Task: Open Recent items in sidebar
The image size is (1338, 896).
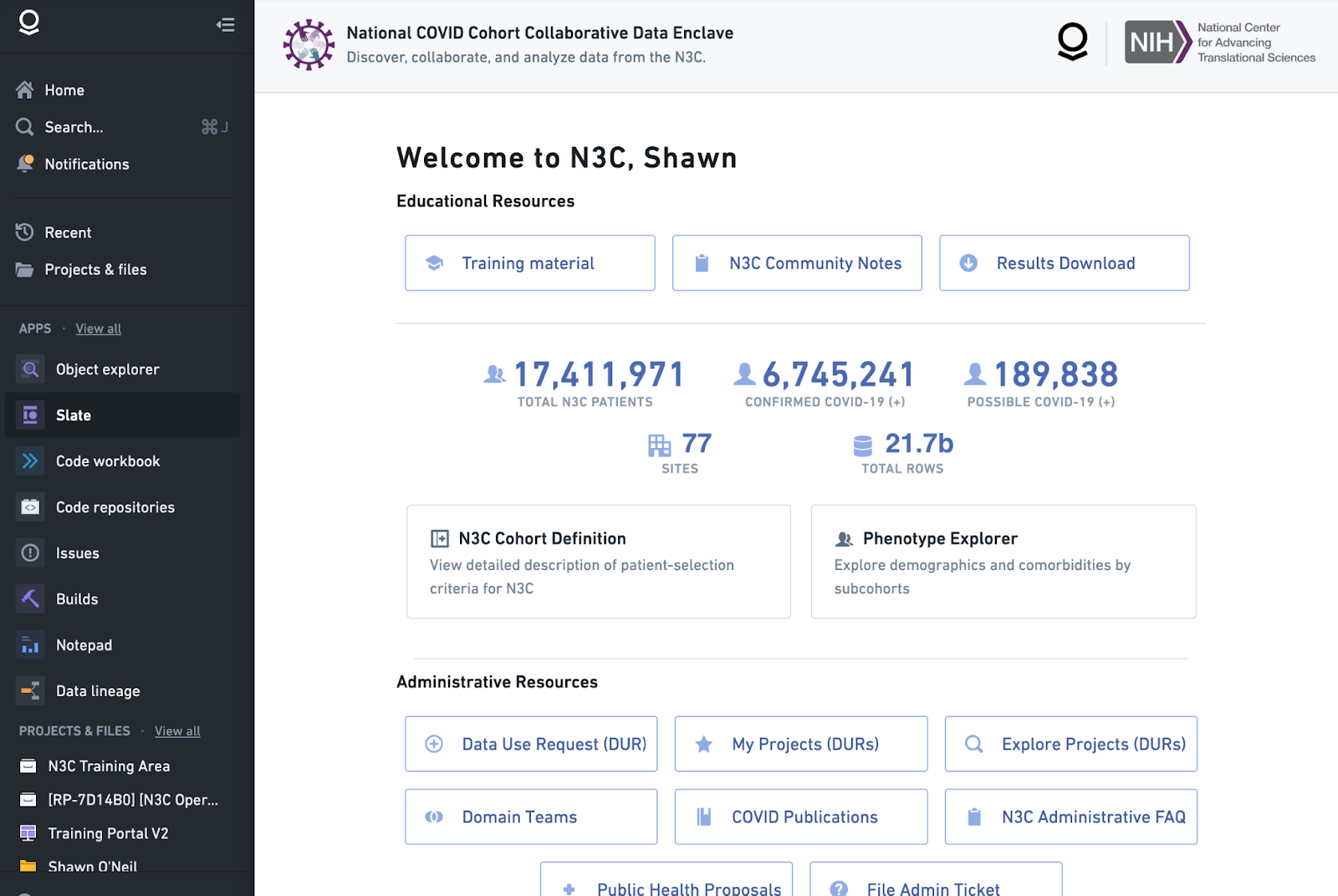Action: point(68,232)
